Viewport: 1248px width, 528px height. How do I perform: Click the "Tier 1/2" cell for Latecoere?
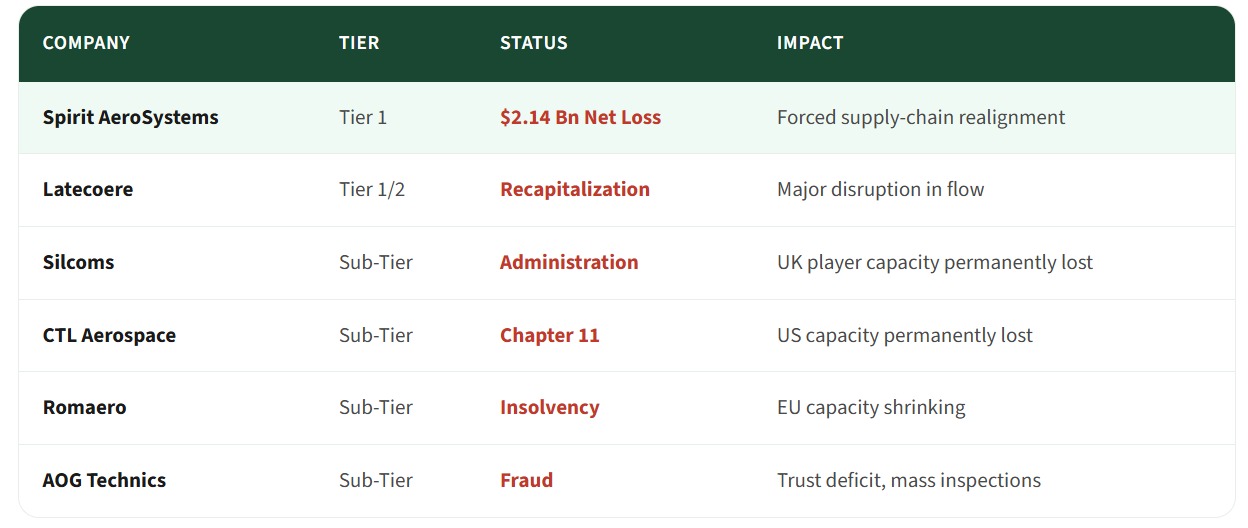[x=372, y=189]
